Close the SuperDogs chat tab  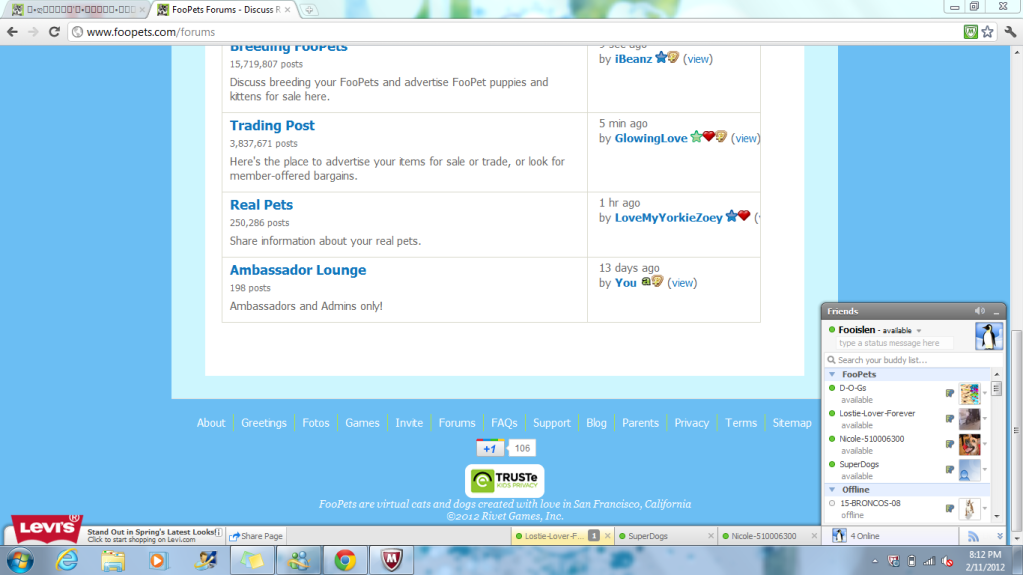(710, 536)
